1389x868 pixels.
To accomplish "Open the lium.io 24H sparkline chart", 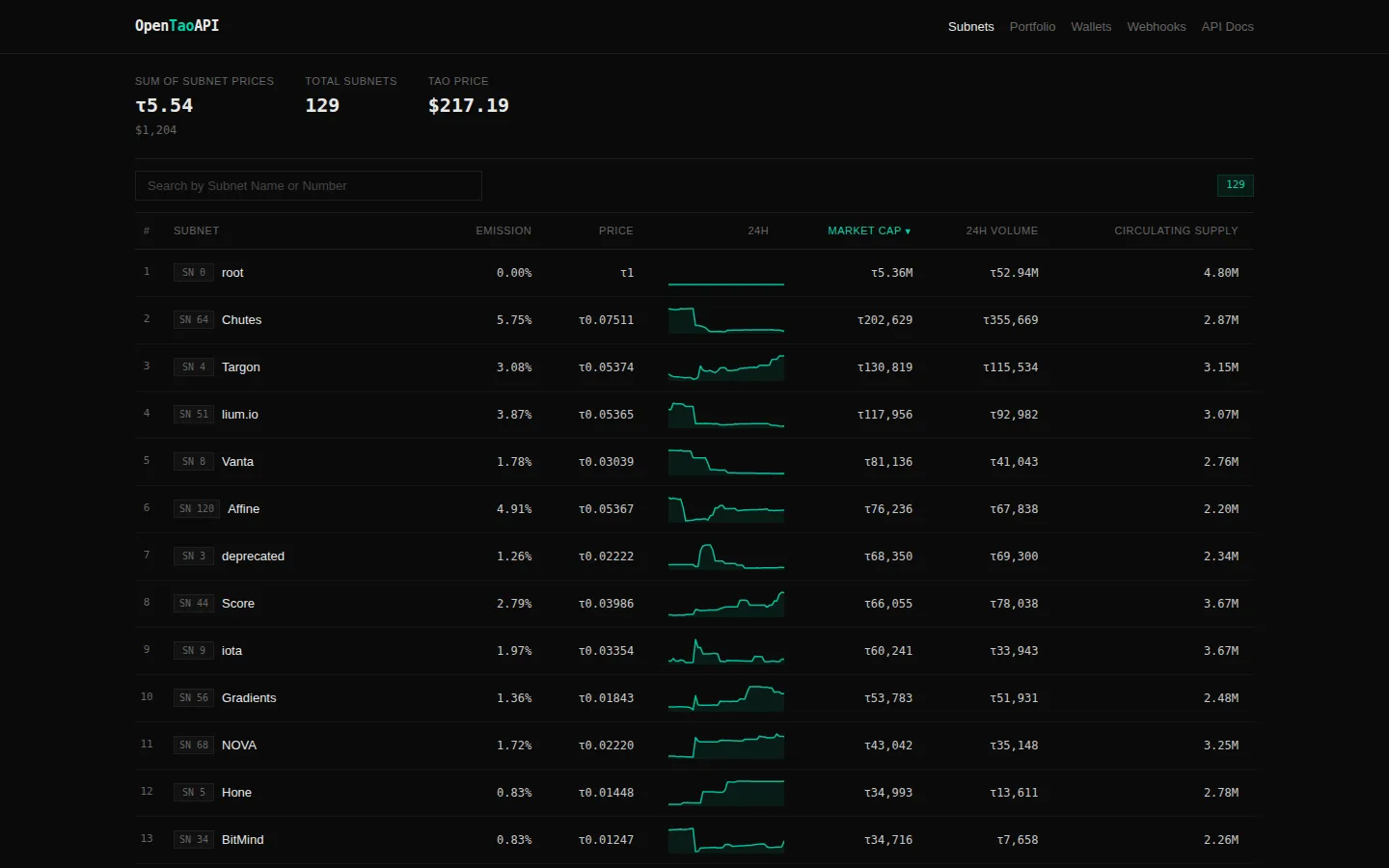I will point(726,415).
